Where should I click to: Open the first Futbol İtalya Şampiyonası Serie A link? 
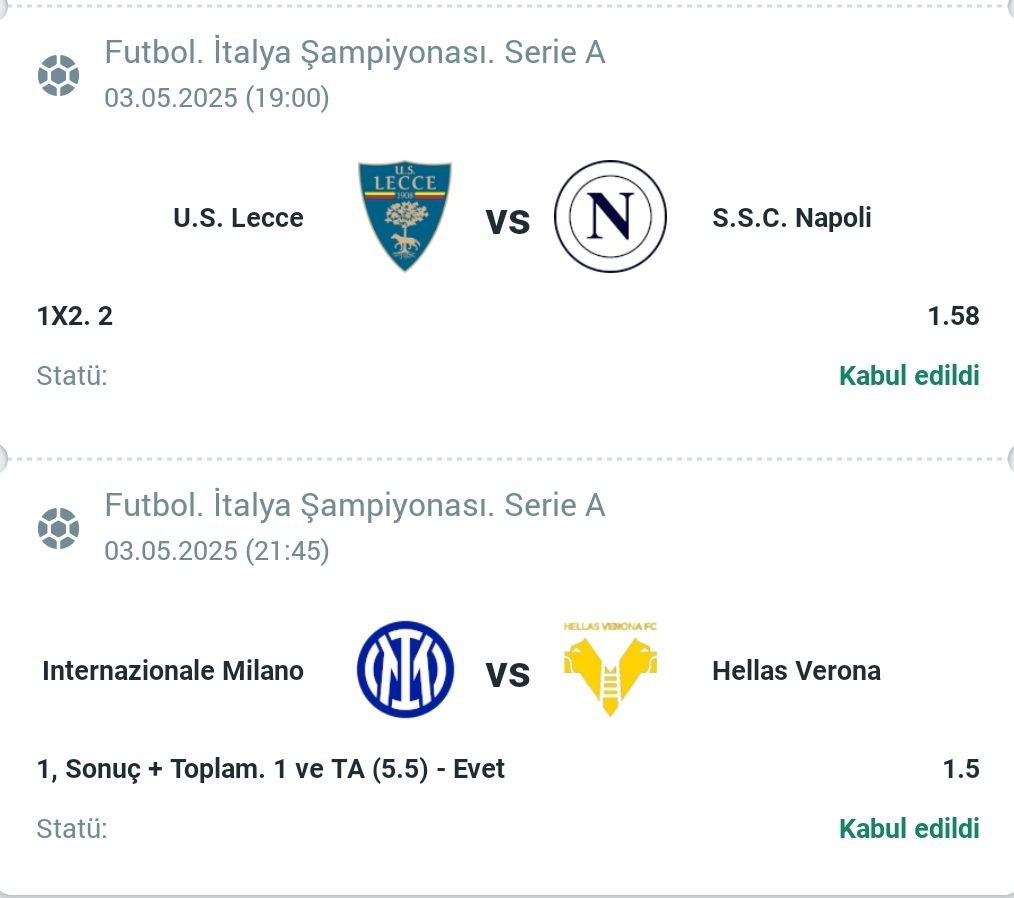[x=355, y=53]
